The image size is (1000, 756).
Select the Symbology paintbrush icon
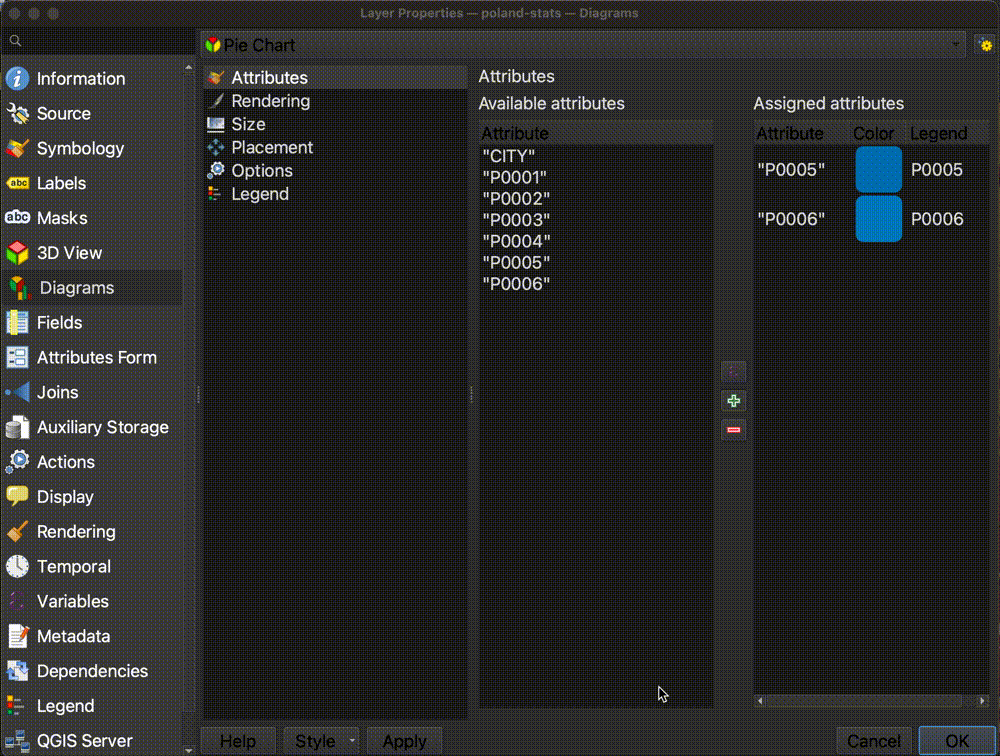[17, 149]
